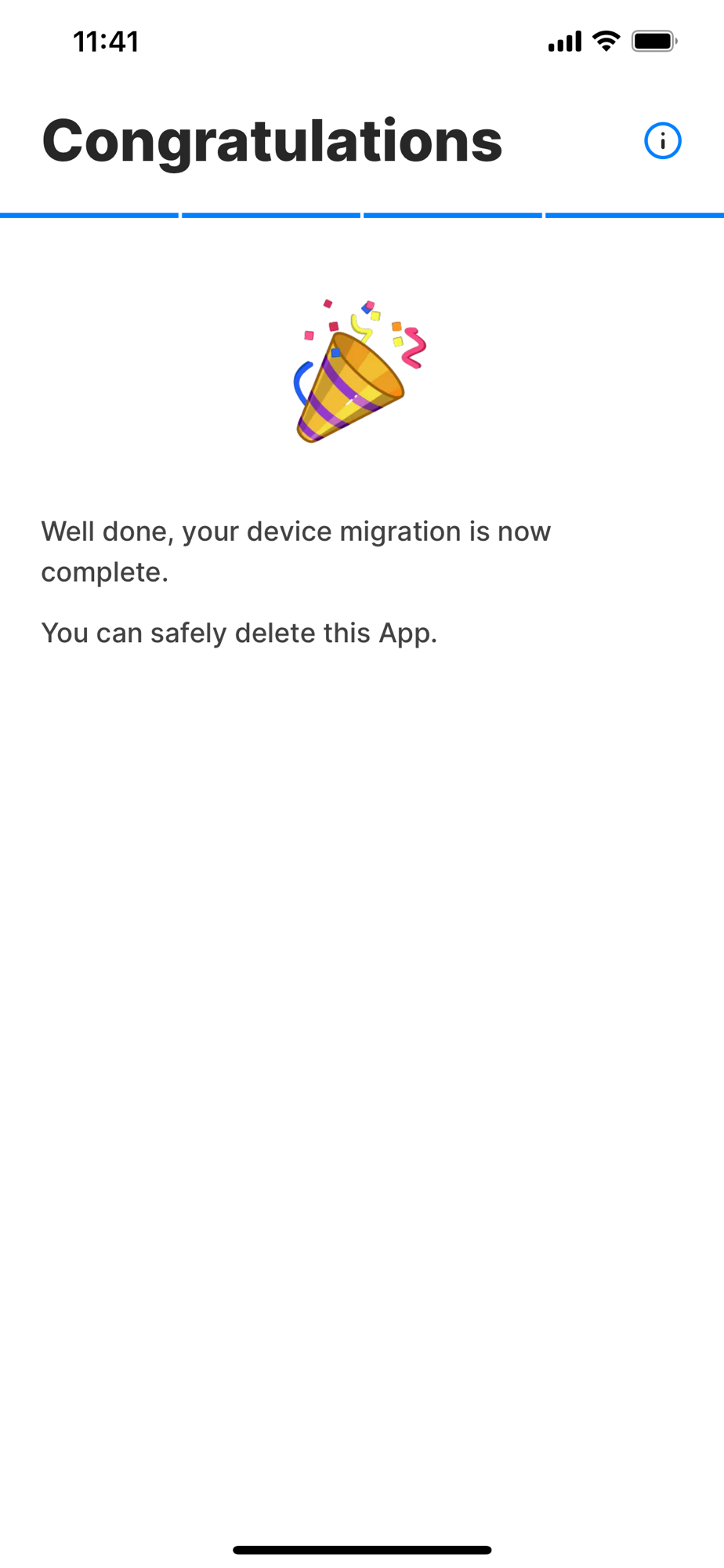
Task: Tap the word "complete." on the second line
Action: click(105, 572)
